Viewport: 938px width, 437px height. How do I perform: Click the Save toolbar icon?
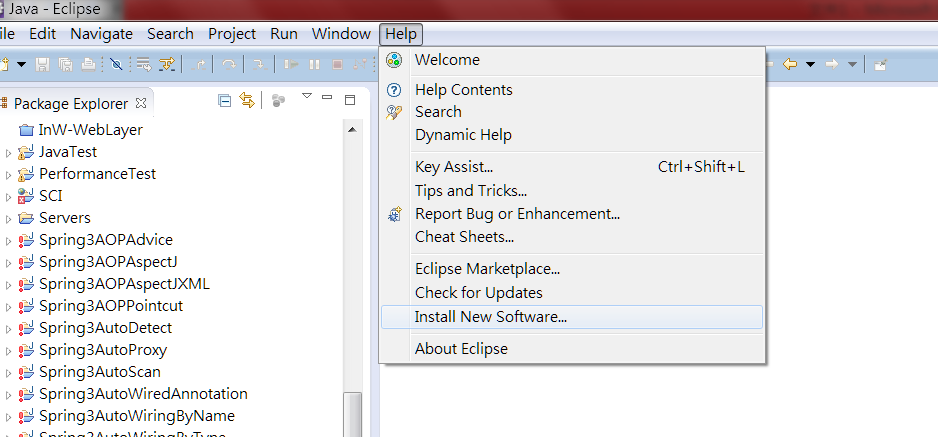(x=42, y=65)
